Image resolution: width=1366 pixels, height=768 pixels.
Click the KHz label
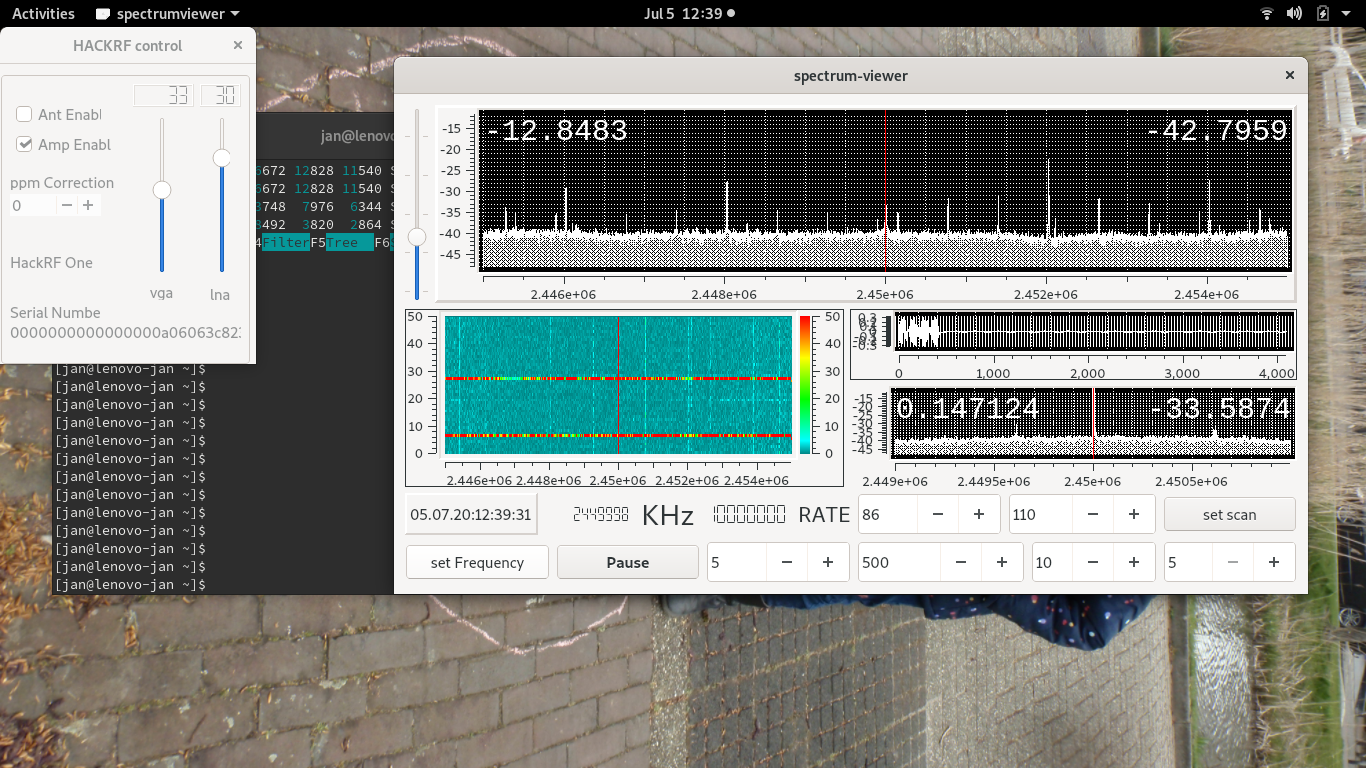(667, 515)
